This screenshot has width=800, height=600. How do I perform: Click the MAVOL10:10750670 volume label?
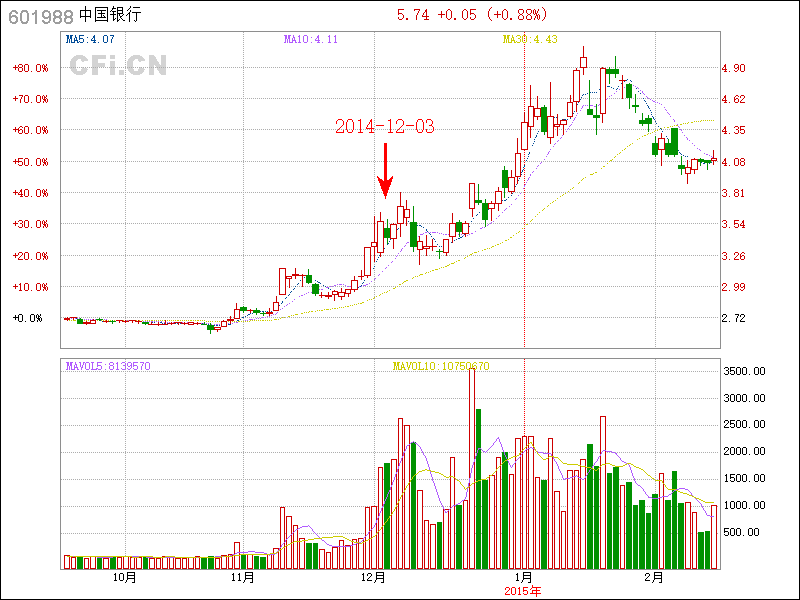(441, 366)
